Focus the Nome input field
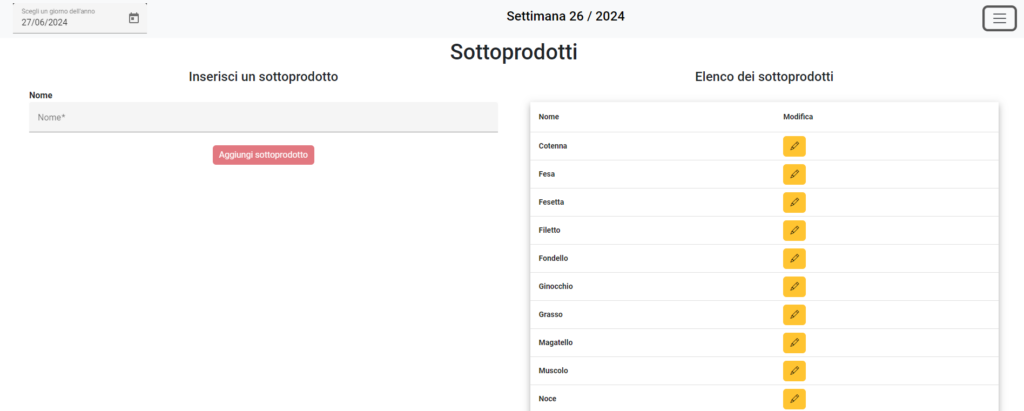This screenshot has width=1024, height=411. 263,118
